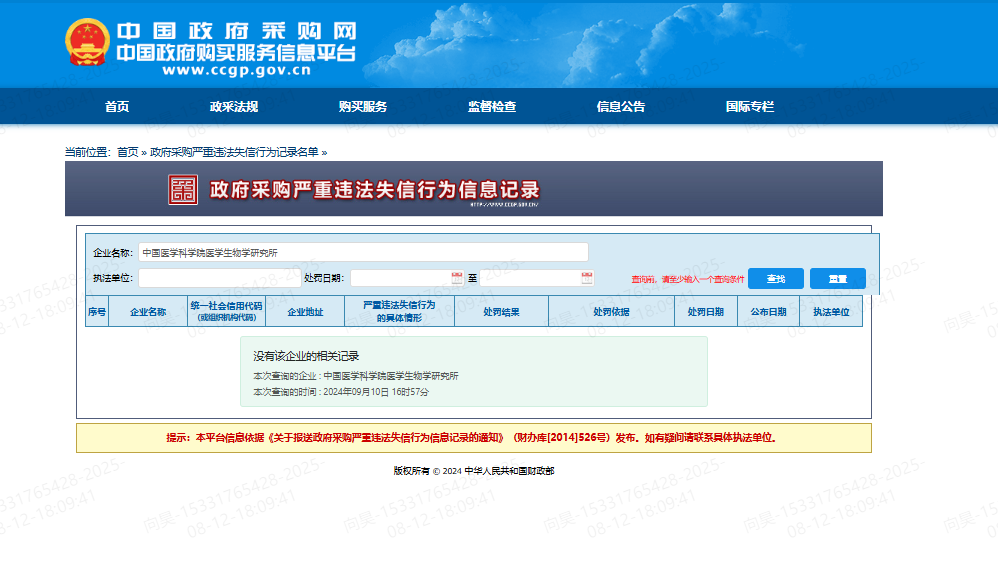The height and width of the screenshot is (566, 998).
Task: Open 购买服务 navigation menu item
Action: pyautogui.click(x=363, y=106)
